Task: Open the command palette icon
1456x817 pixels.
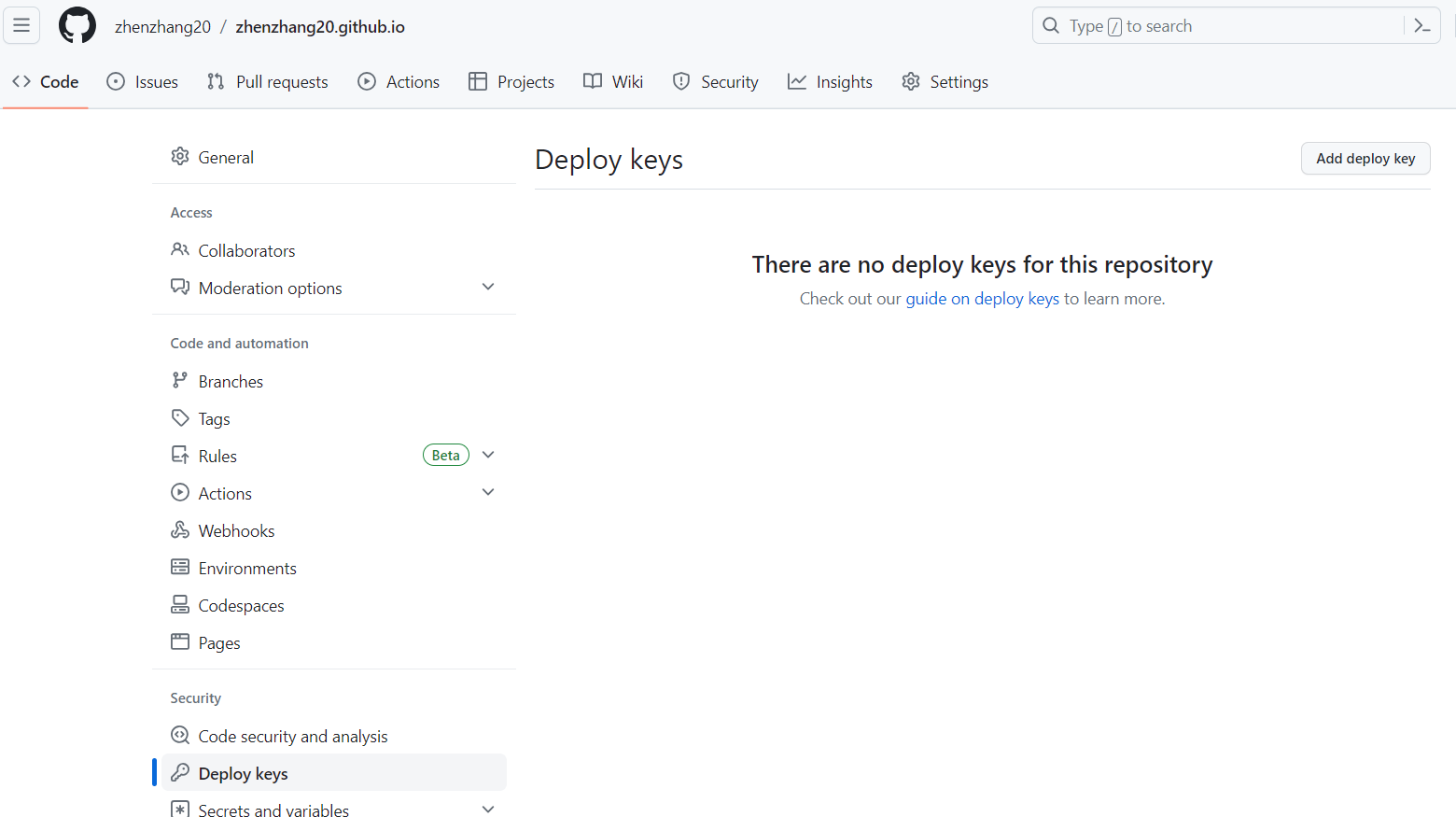Action: point(1422,26)
